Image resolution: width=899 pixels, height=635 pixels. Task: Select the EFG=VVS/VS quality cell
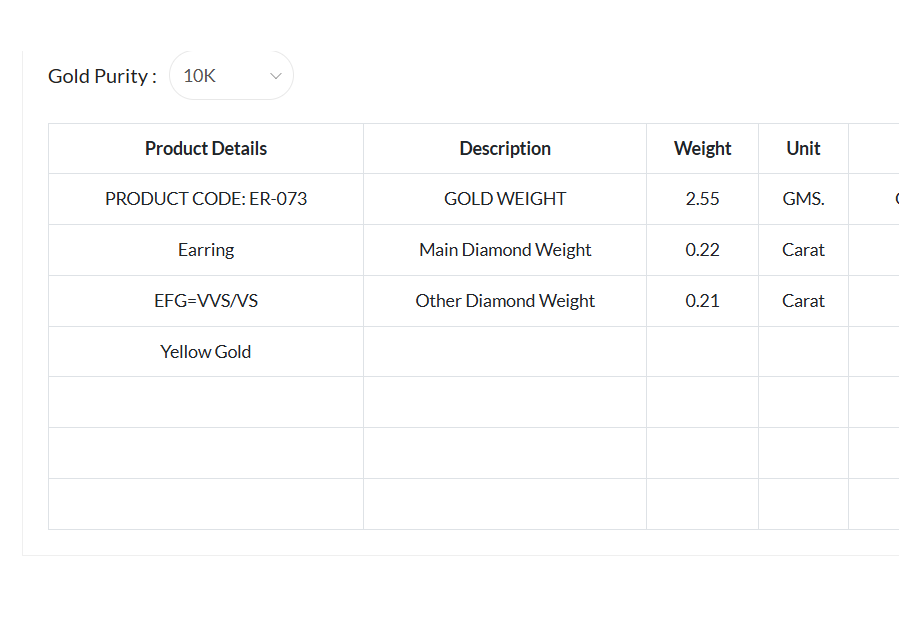(x=206, y=301)
